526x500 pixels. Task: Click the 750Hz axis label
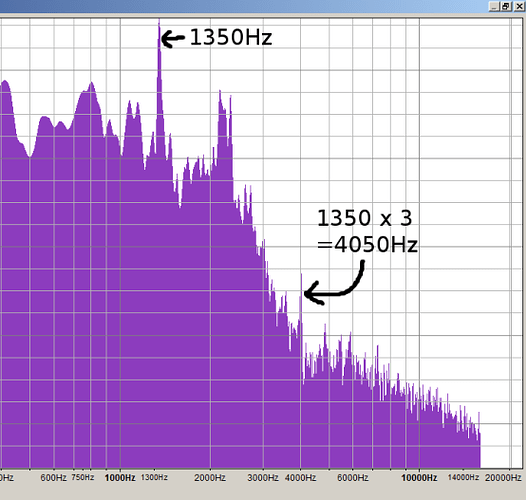(x=83, y=477)
